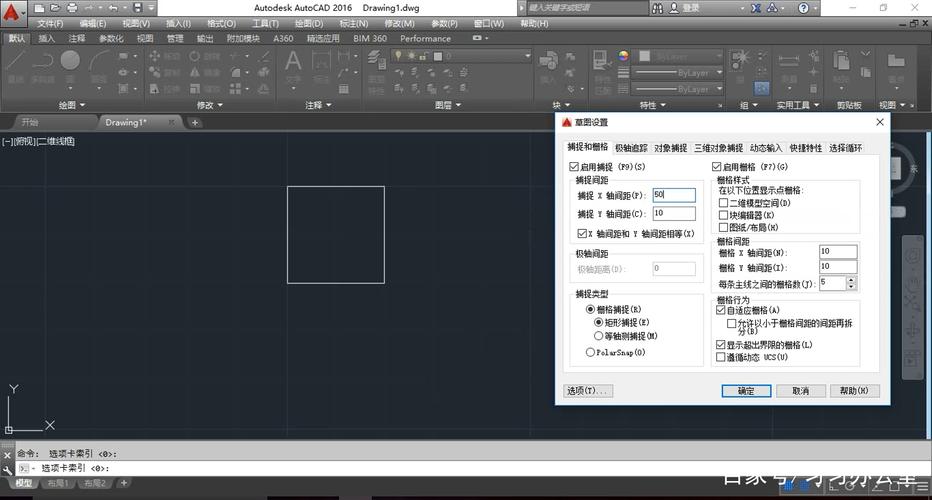The height and width of the screenshot is (500, 932).
Task: Click the 确定 button
Action: [x=746, y=391]
